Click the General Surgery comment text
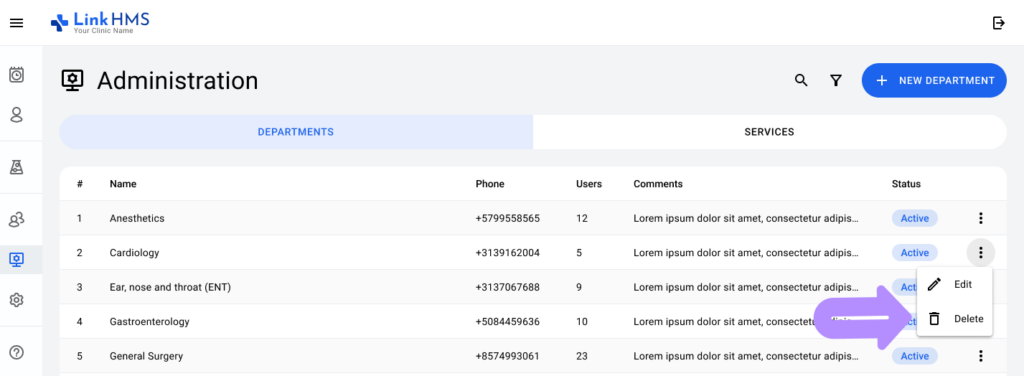 tap(746, 356)
